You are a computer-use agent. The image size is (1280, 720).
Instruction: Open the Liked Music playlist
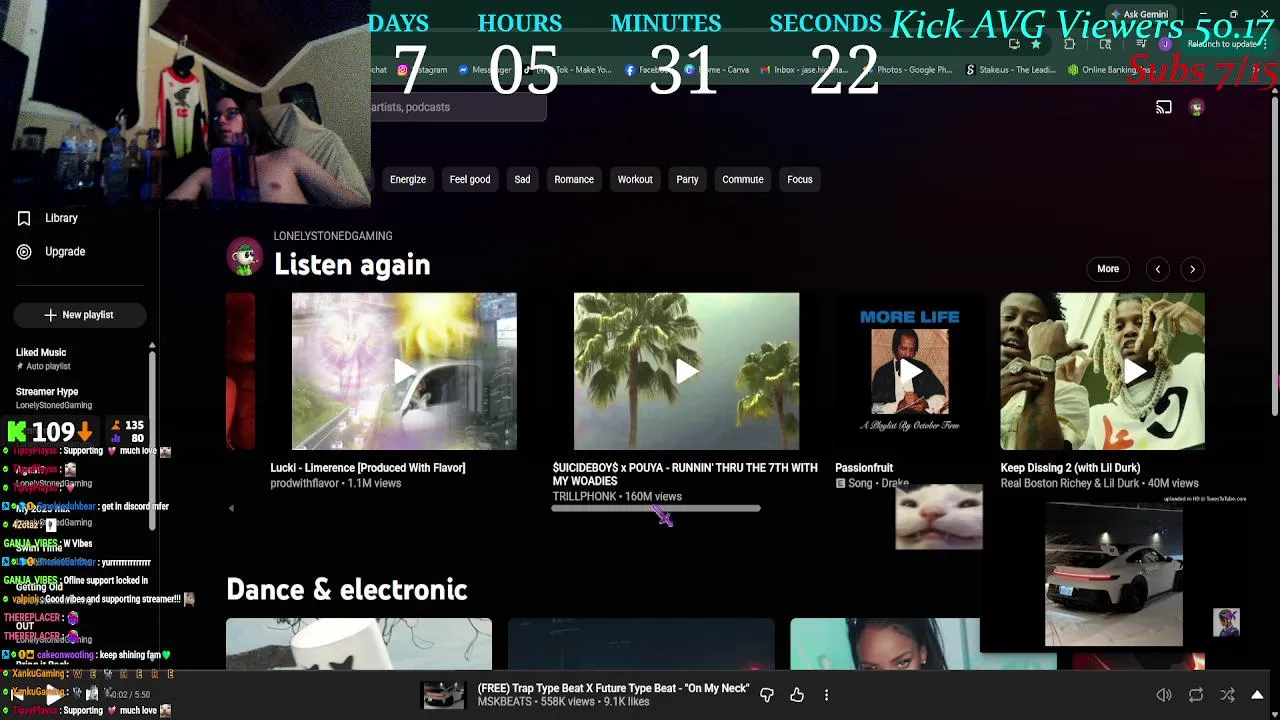click(x=41, y=352)
